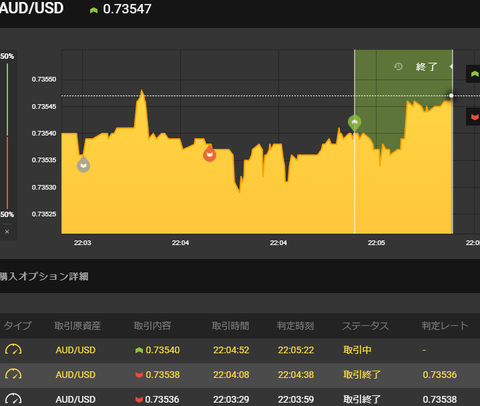Click the clock history icon beside 終了
Image resolution: width=480 pixels, height=406 pixels.
(x=398, y=67)
